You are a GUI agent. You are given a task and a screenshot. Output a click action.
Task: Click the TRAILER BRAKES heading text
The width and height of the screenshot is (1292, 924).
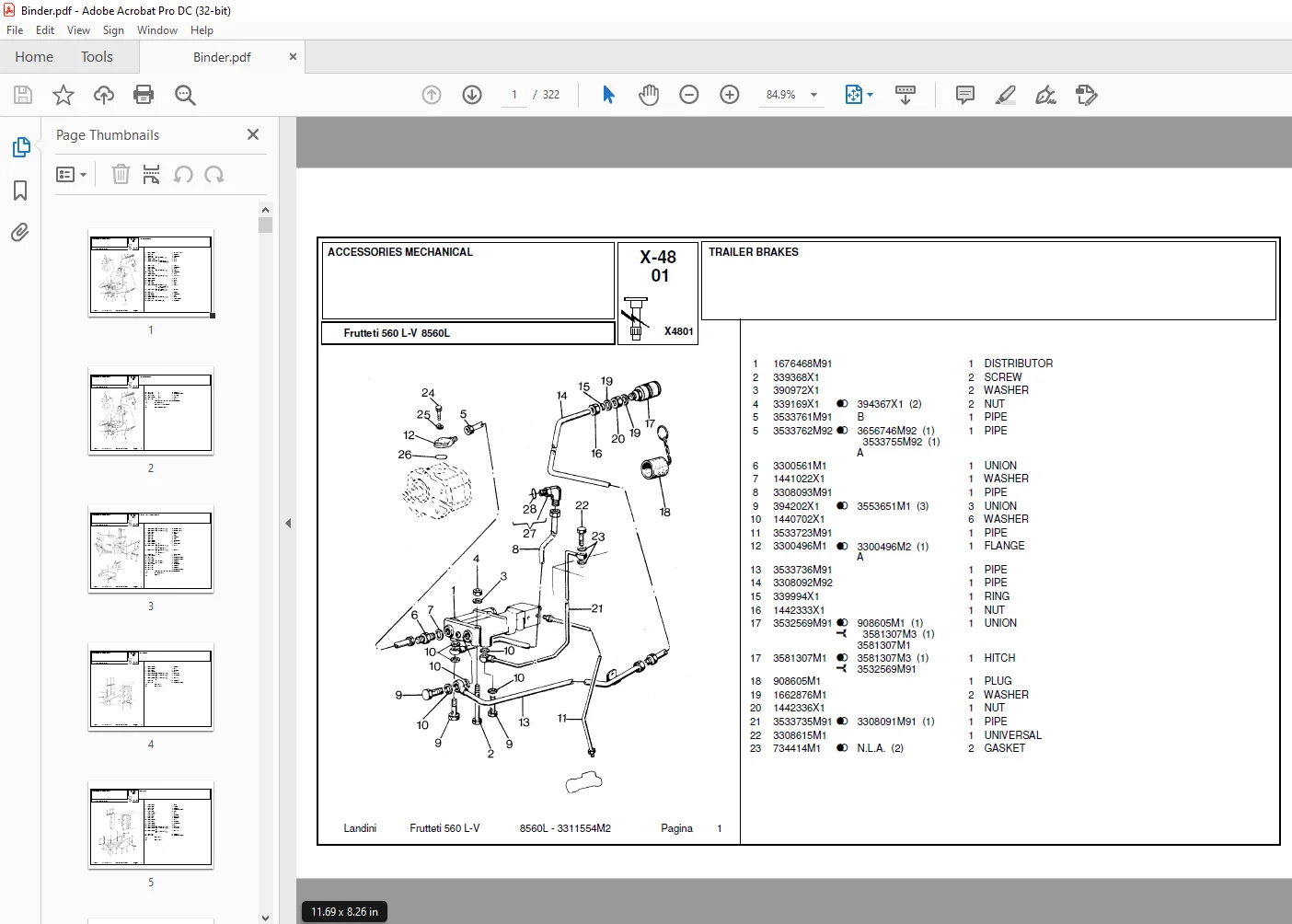754,252
